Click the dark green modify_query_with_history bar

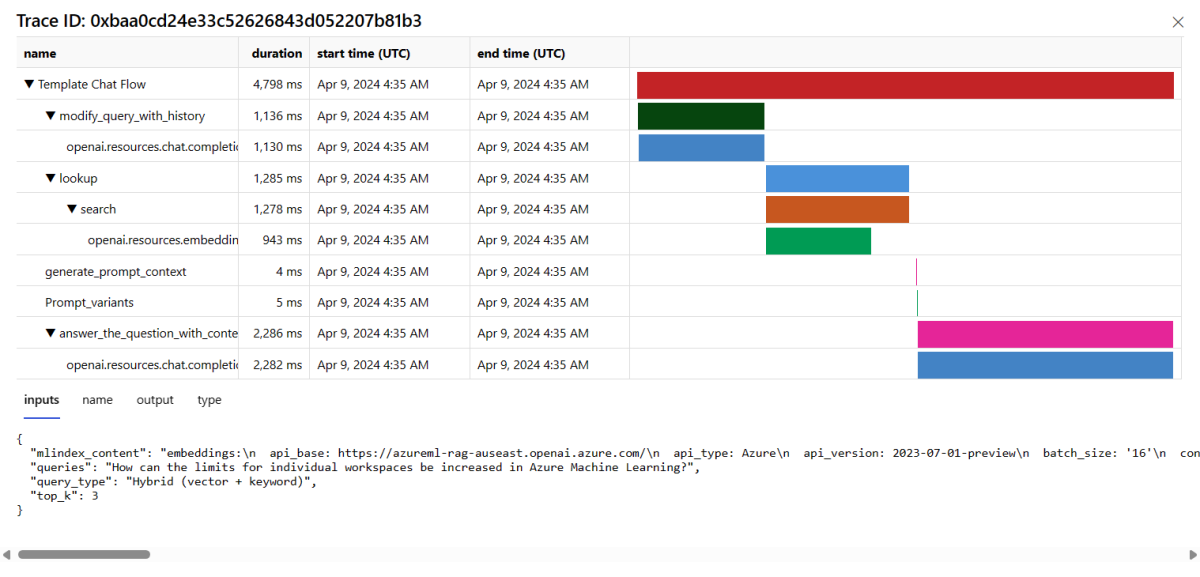700,116
